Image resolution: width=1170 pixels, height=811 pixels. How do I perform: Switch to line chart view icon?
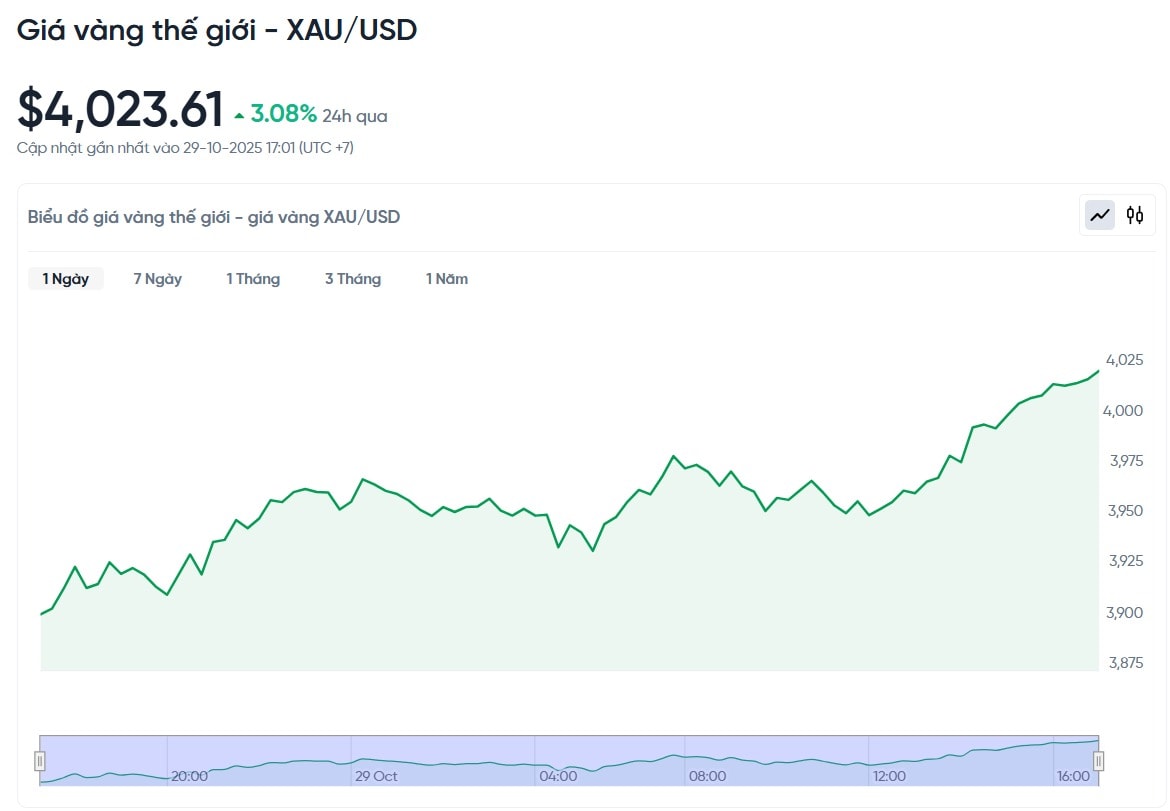click(1100, 215)
